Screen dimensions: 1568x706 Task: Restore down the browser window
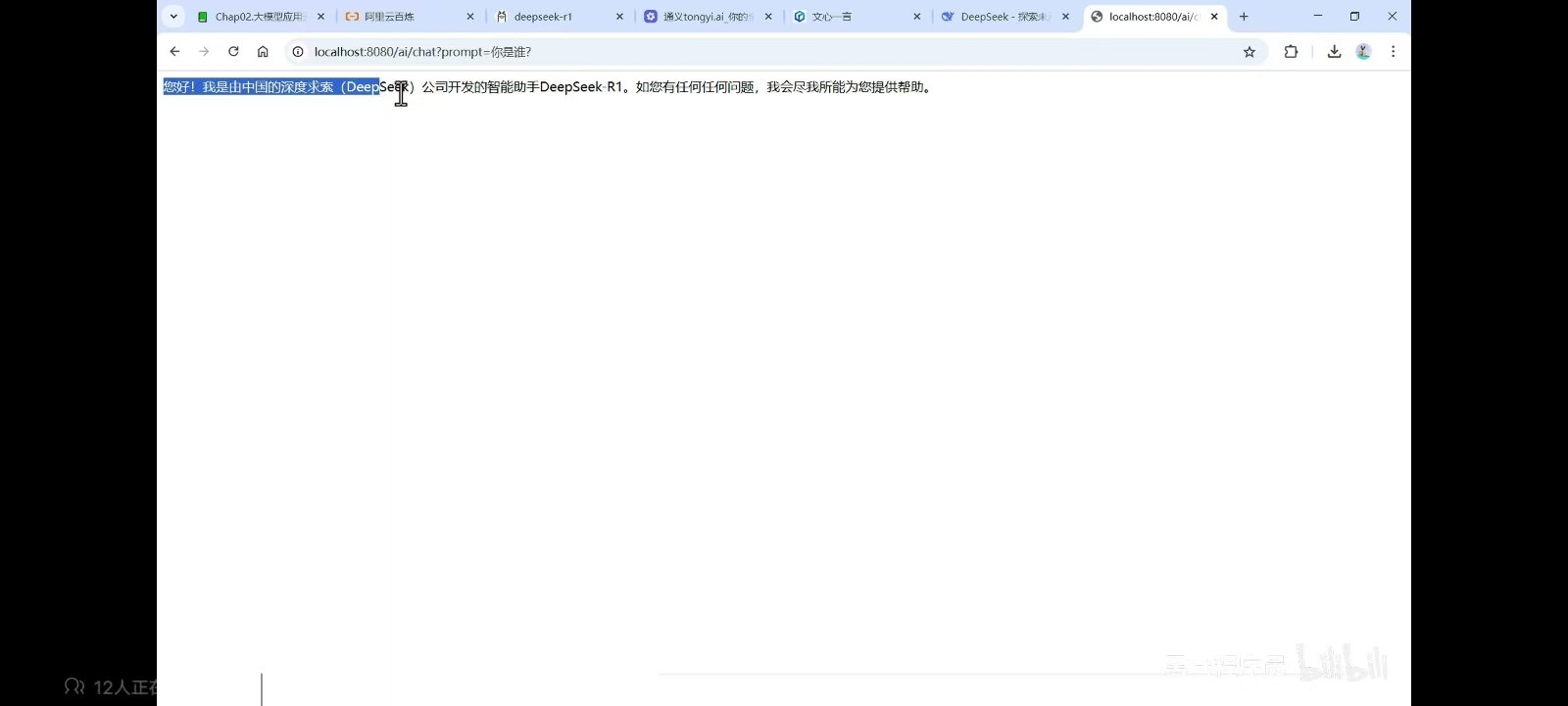pyautogui.click(x=1354, y=17)
